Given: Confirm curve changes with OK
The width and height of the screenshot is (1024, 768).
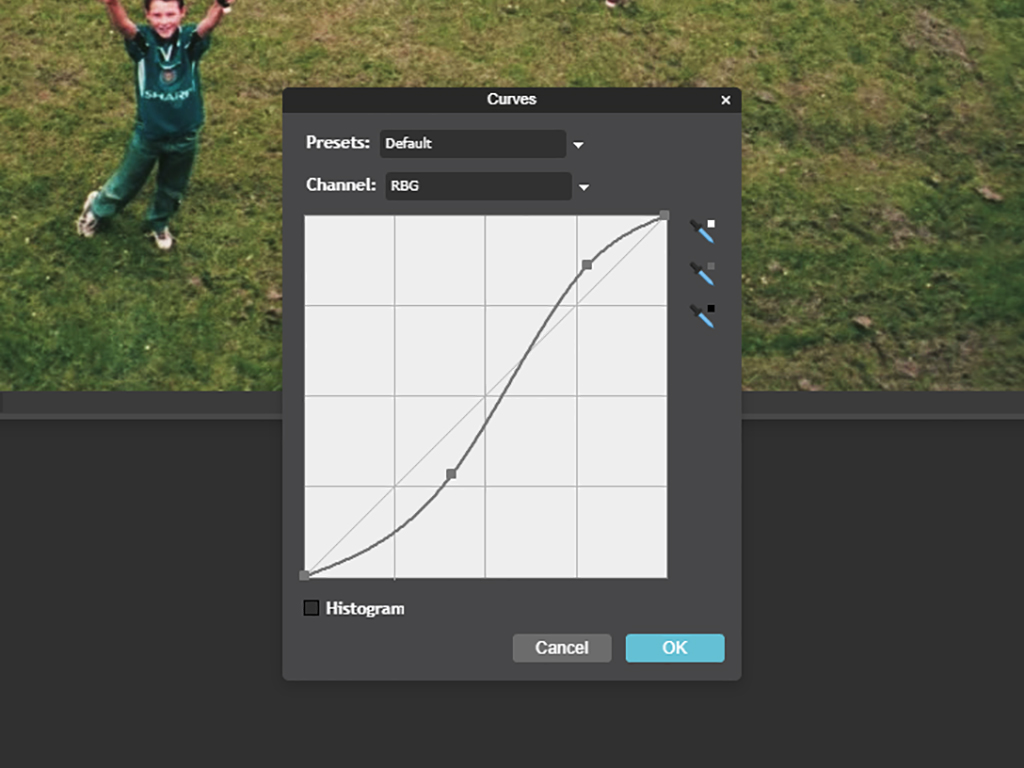Looking at the screenshot, I should click(x=675, y=648).
